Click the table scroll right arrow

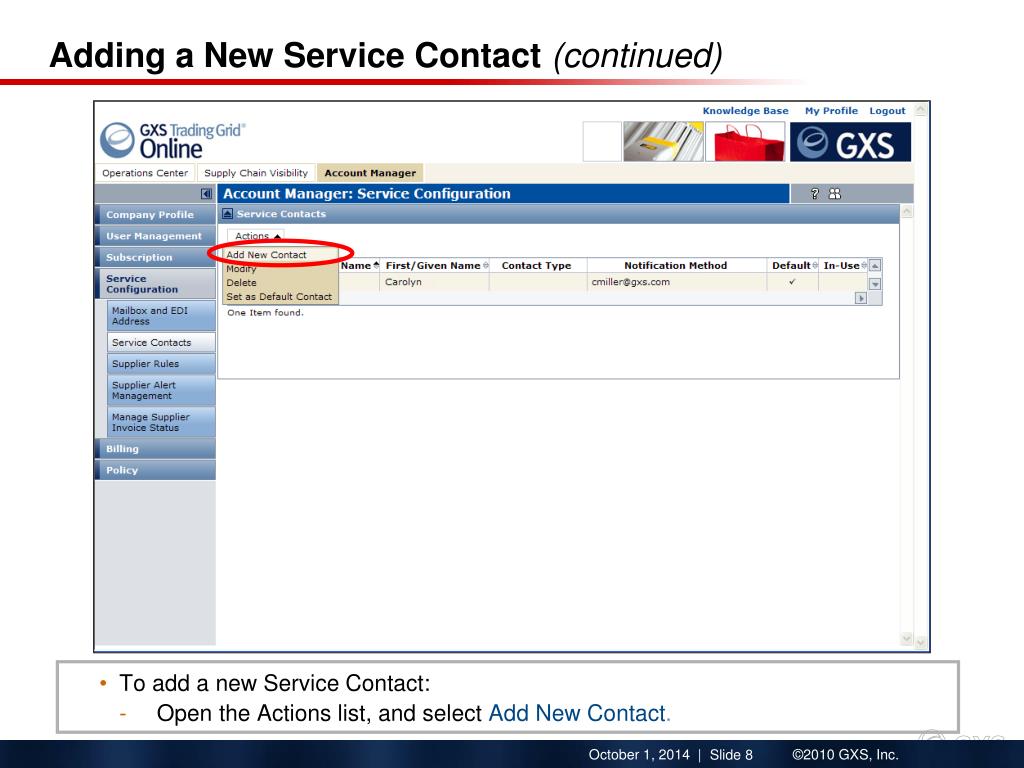click(861, 298)
